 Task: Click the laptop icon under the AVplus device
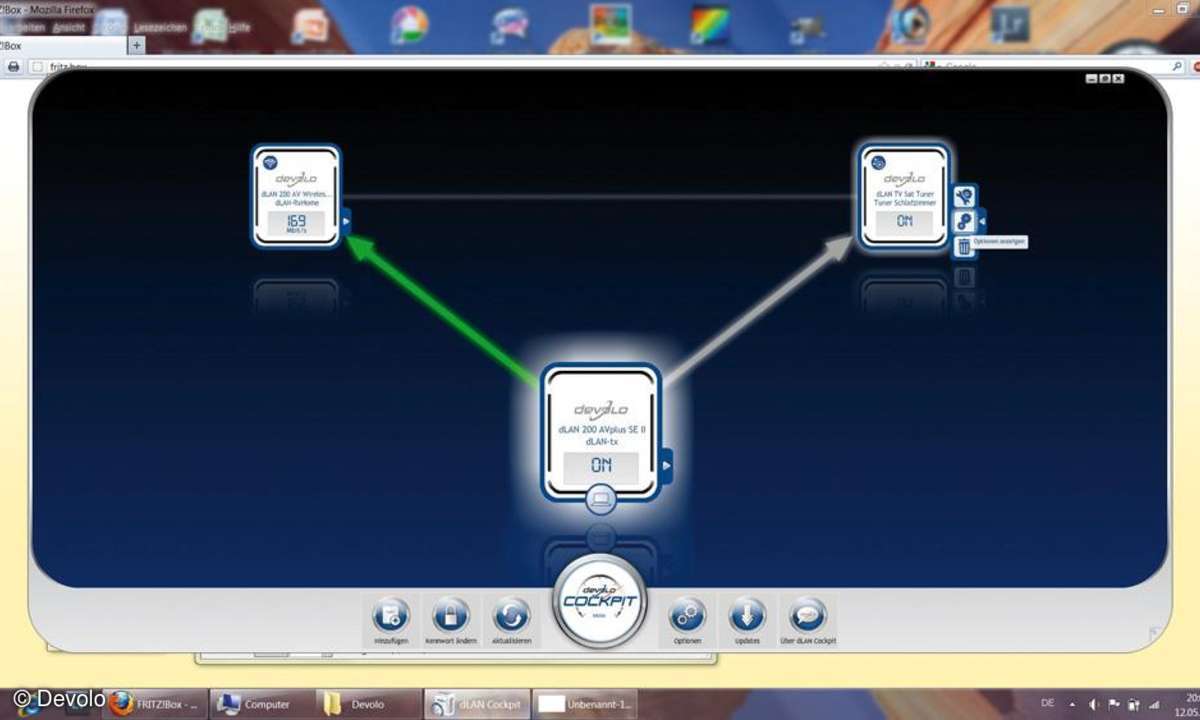[600, 497]
